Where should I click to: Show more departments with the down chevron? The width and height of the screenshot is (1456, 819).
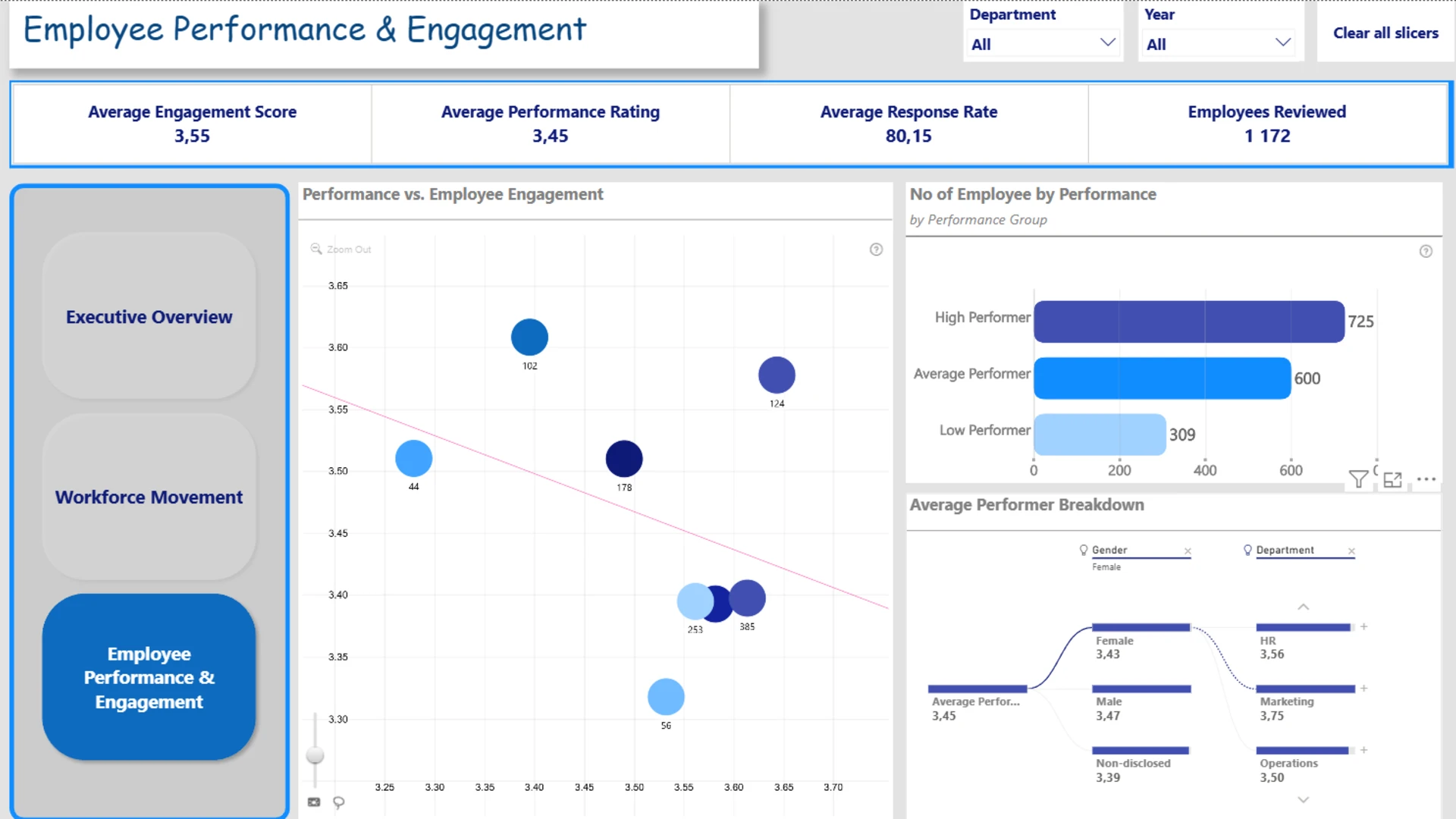click(1304, 800)
